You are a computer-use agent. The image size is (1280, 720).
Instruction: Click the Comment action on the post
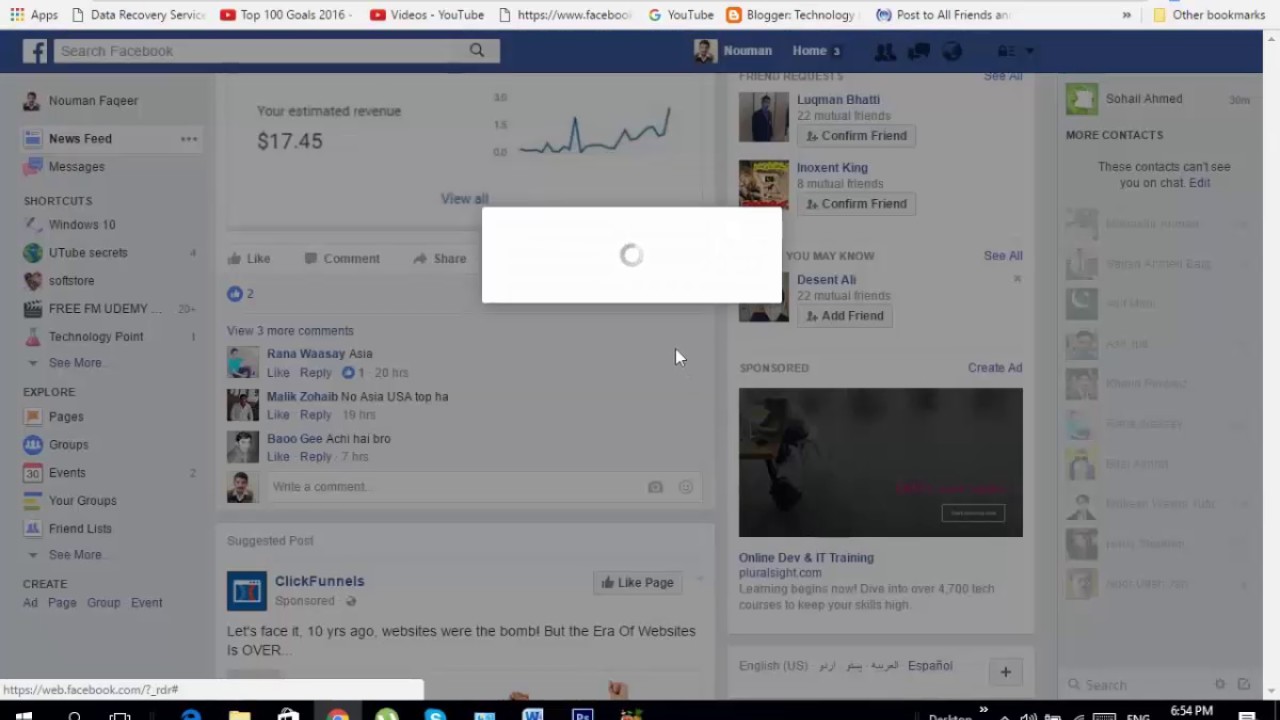pyautogui.click(x=342, y=258)
